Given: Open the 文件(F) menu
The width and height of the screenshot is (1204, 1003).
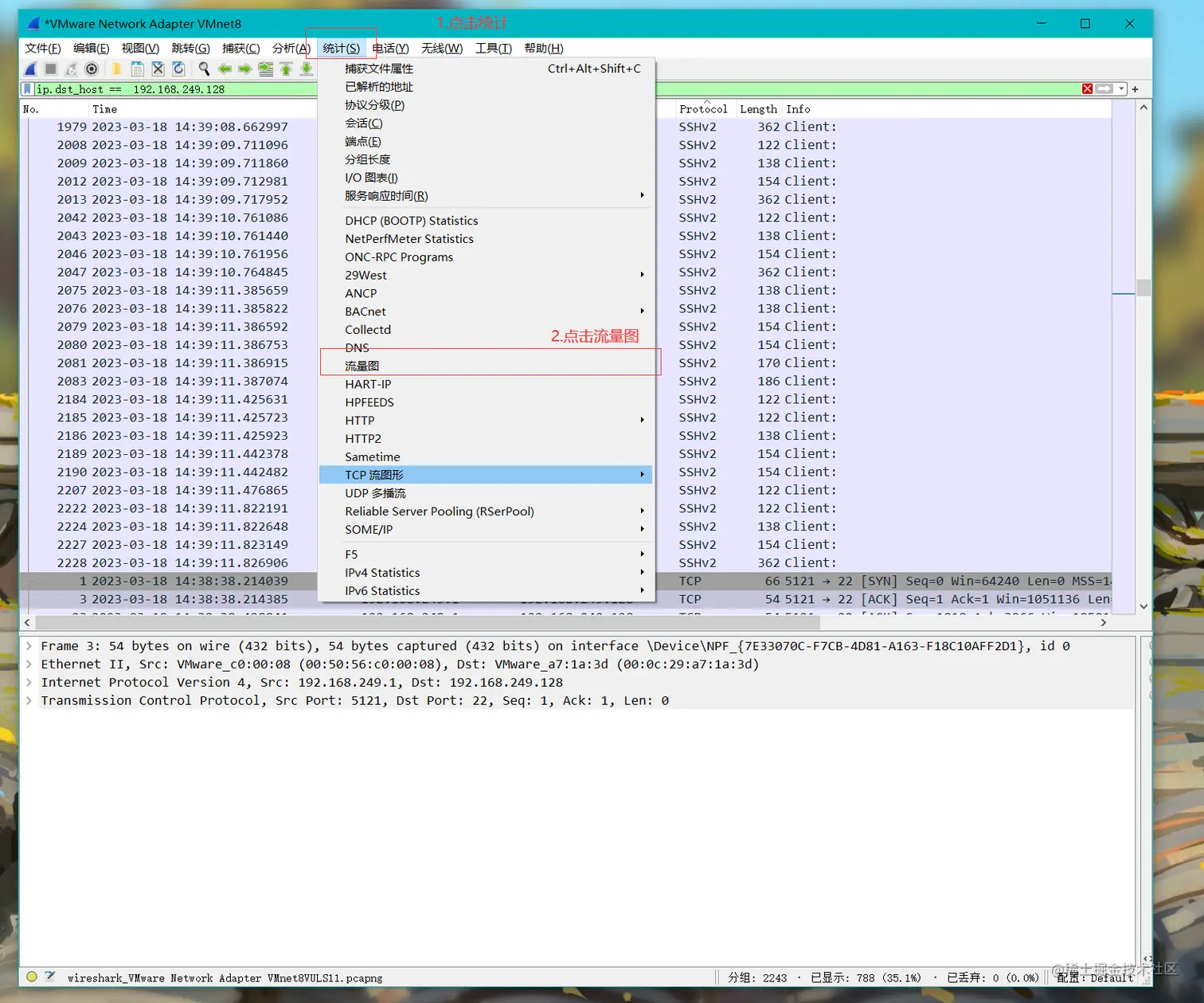Looking at the screenshot, I should pos(43,49).
